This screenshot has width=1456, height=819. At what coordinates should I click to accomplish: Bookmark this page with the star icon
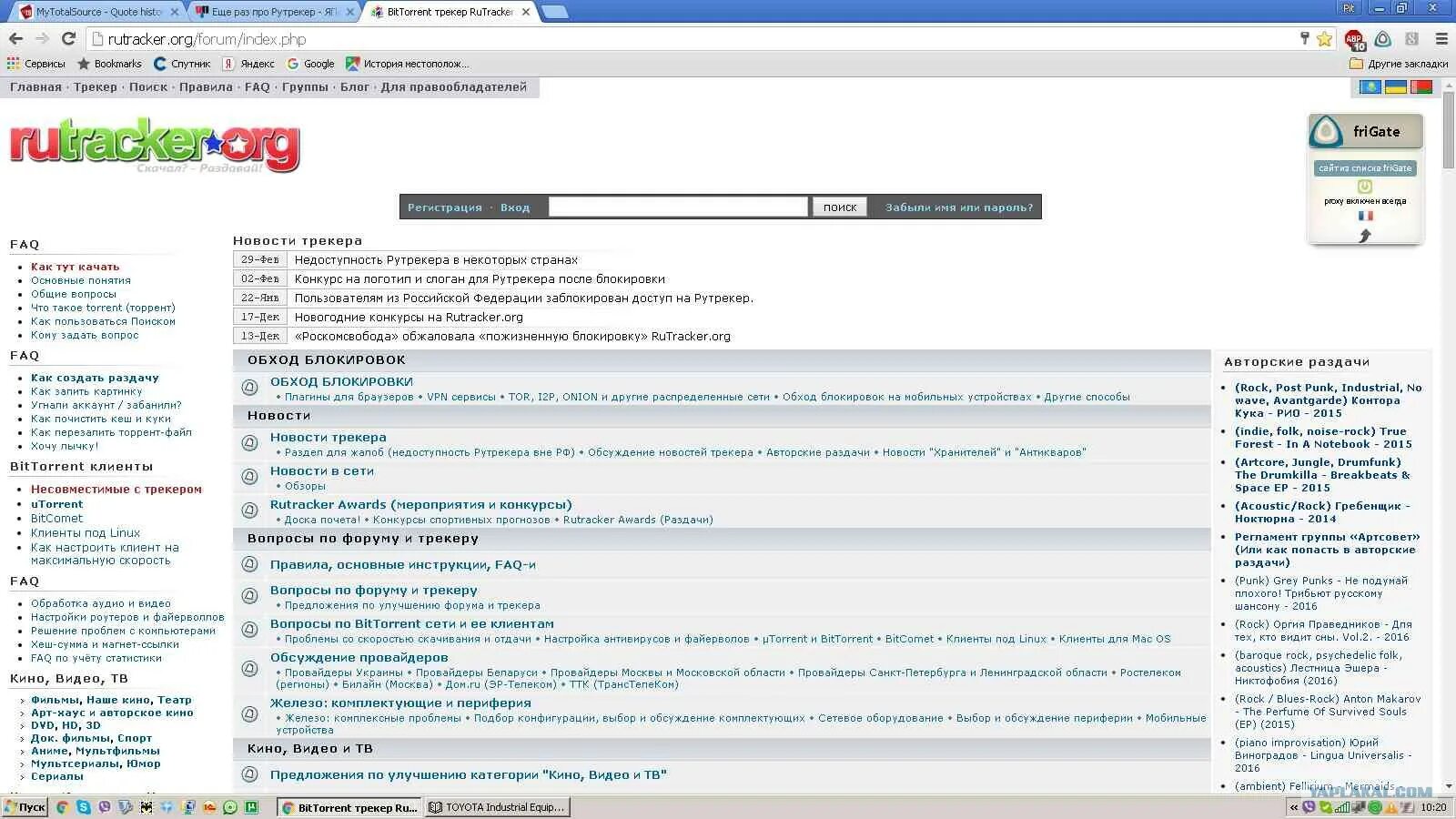[1324, 39]
